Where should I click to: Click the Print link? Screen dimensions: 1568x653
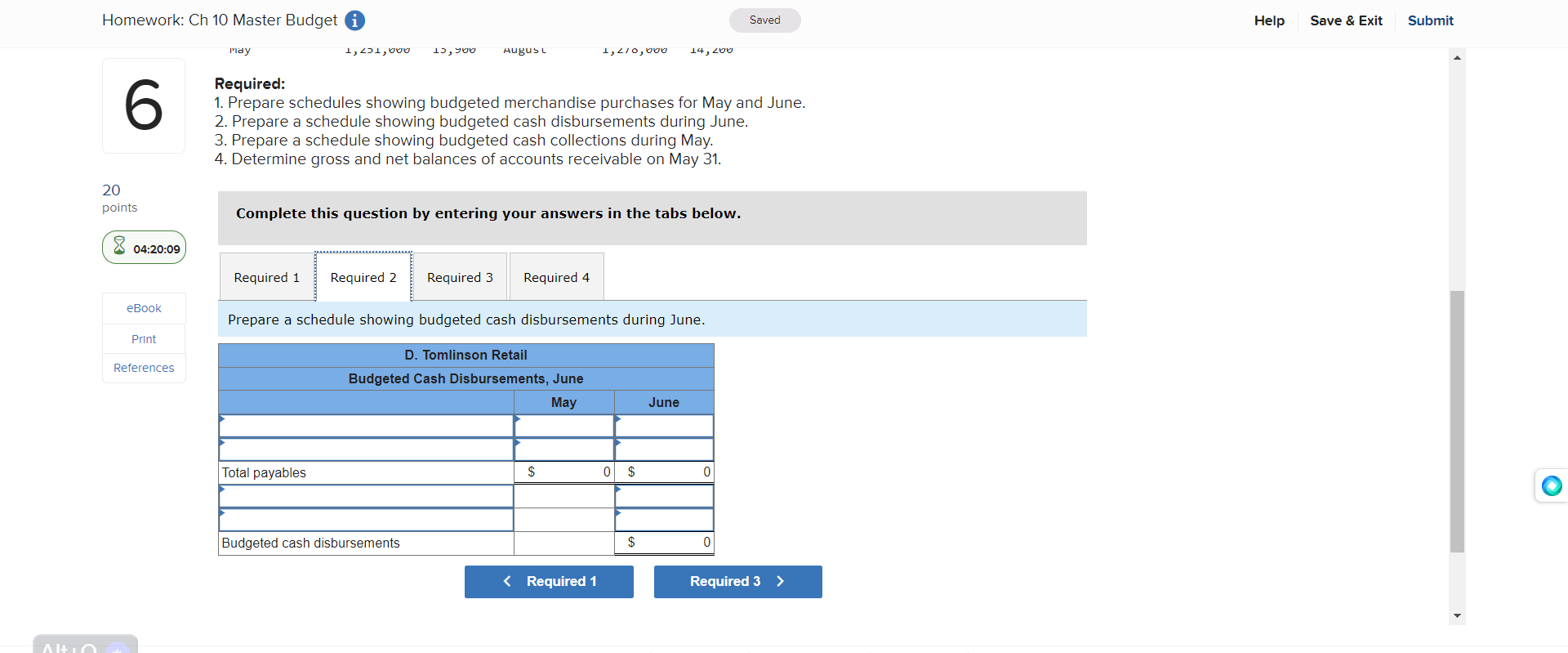click(144, 339)
